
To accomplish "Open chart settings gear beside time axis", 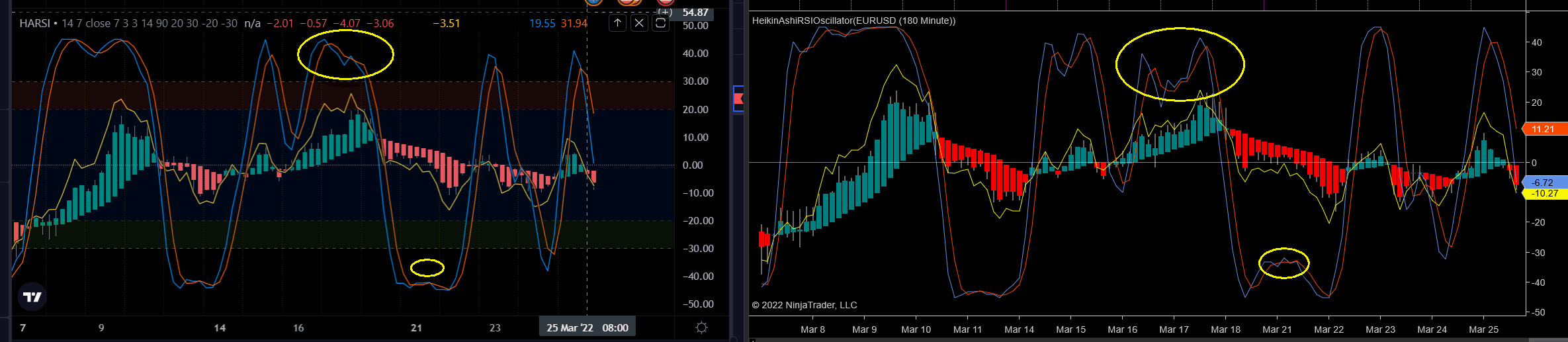I will [x=702, y=327].
